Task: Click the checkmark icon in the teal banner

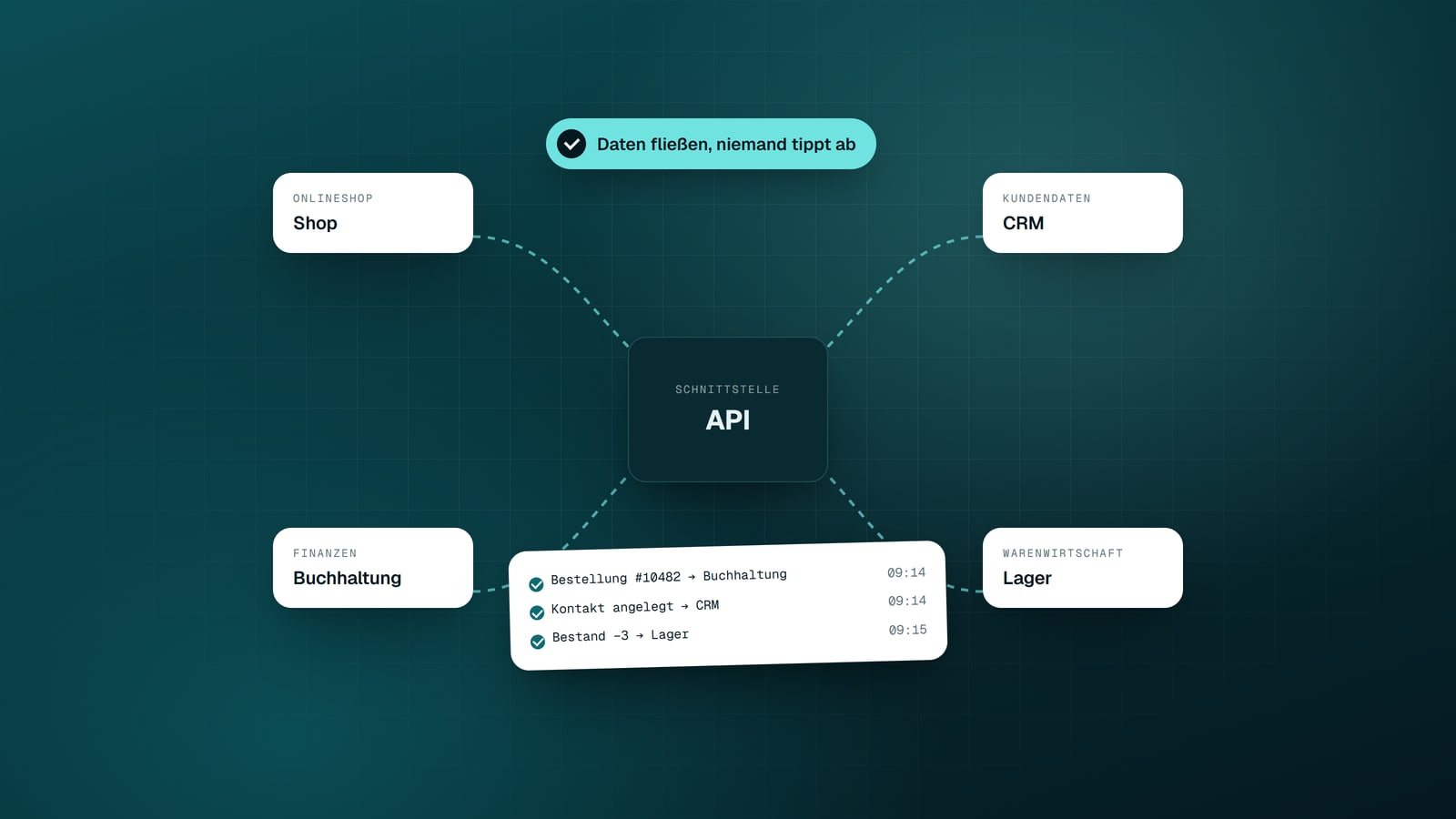Action: coord(571,144)
